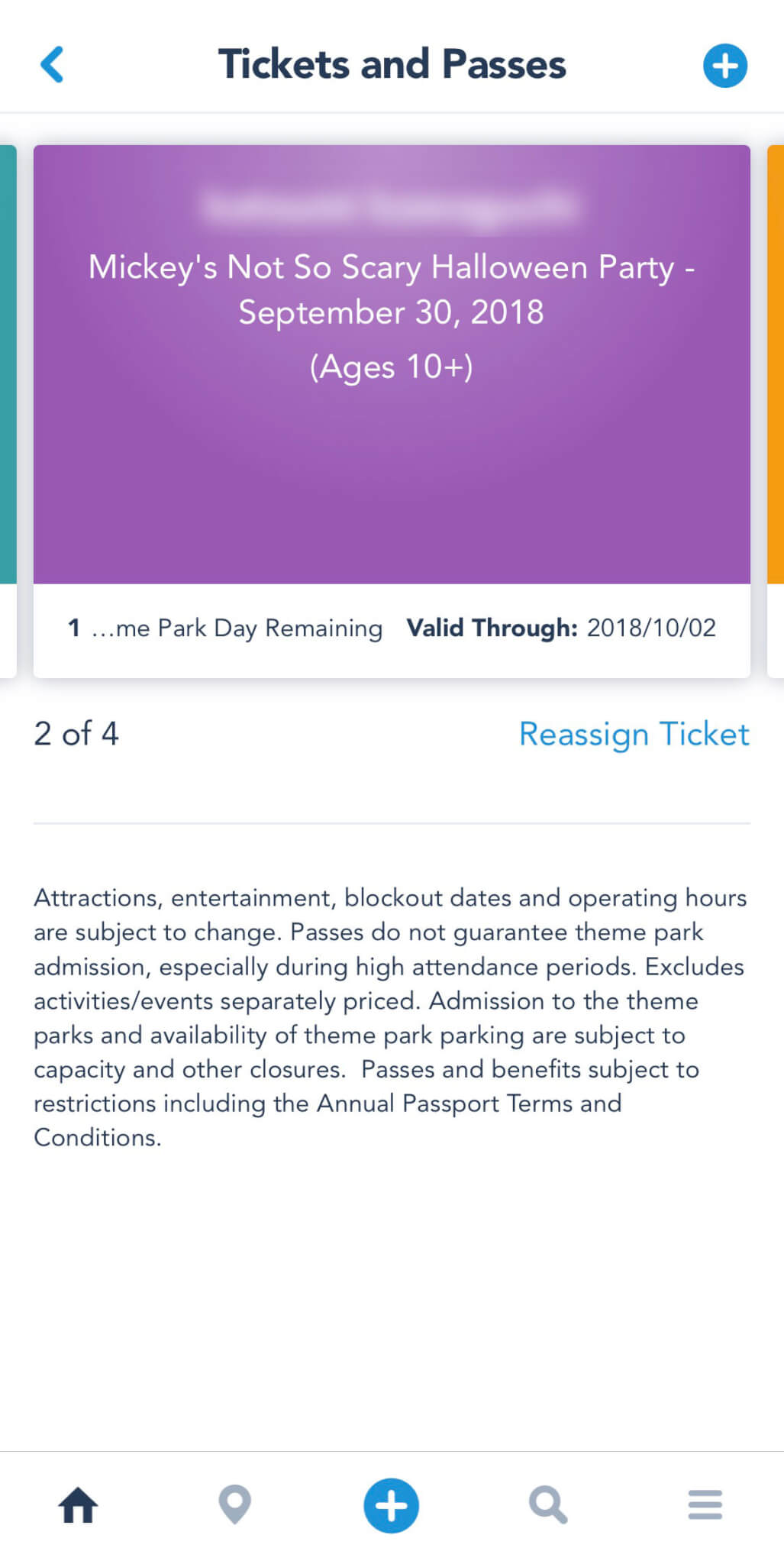Tap the "(Ages 10+)" label on ticket
Image resolution: width=784 pixels, height=1564 pixels.
(x=392, y=367)
